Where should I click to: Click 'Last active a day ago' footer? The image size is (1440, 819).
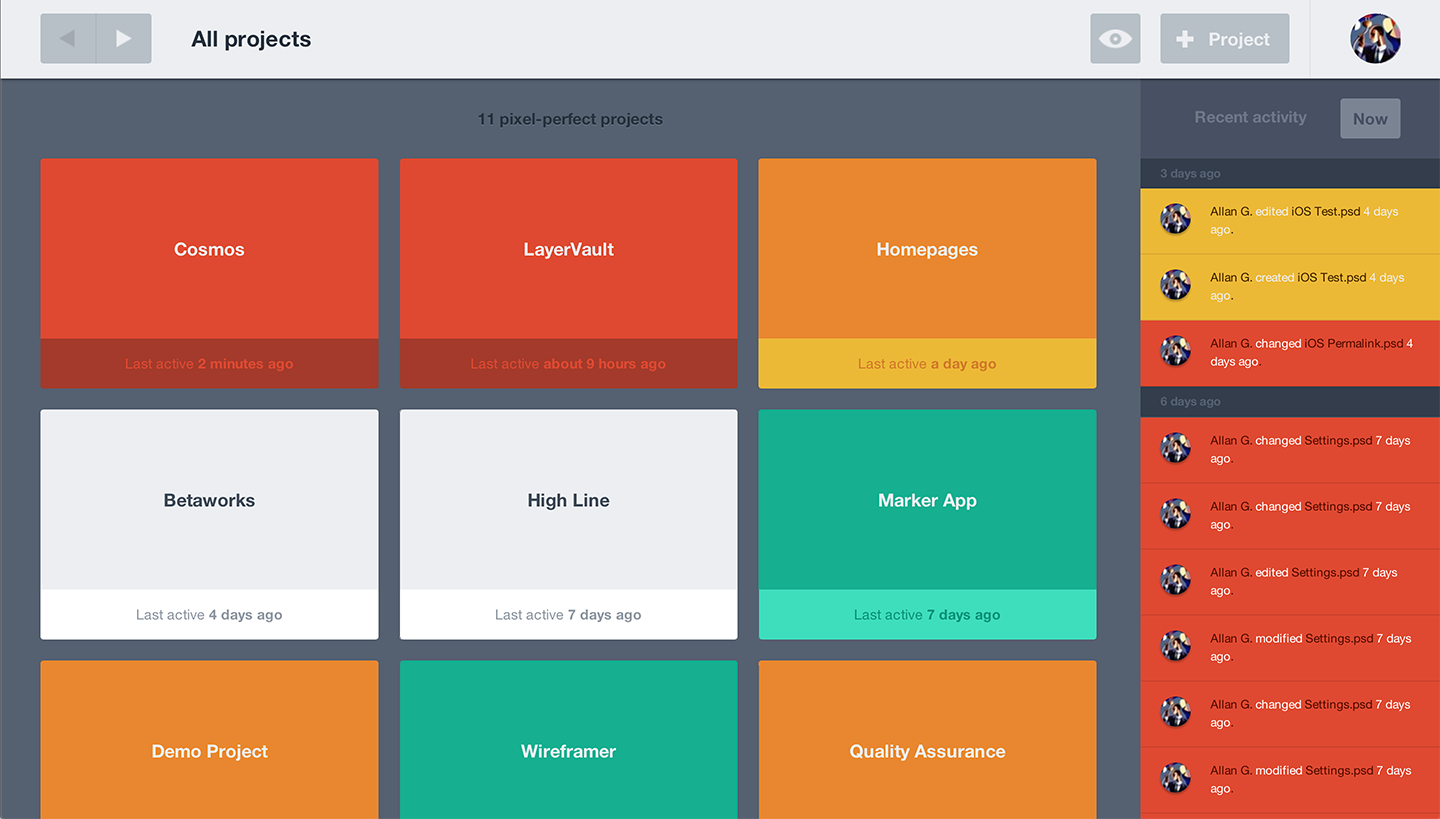pyautogui.click(x=927, y=364)
